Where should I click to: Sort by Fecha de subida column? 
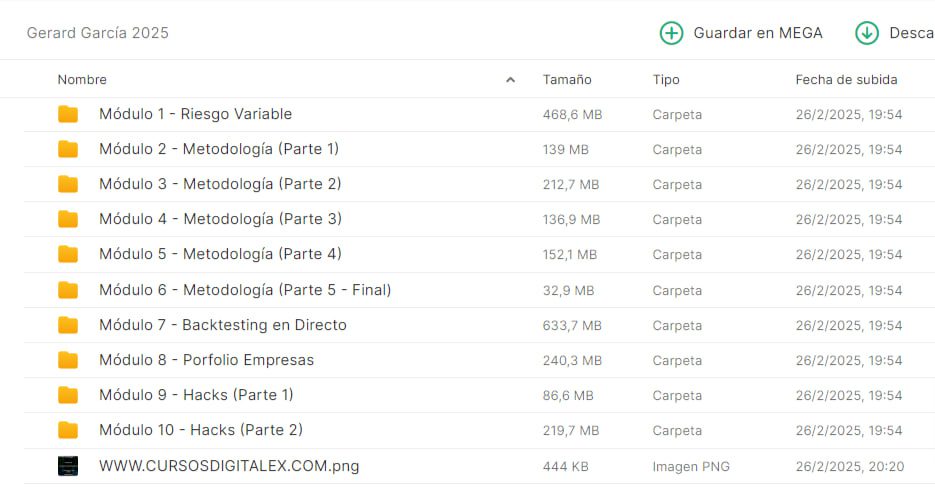click(846, 80)
